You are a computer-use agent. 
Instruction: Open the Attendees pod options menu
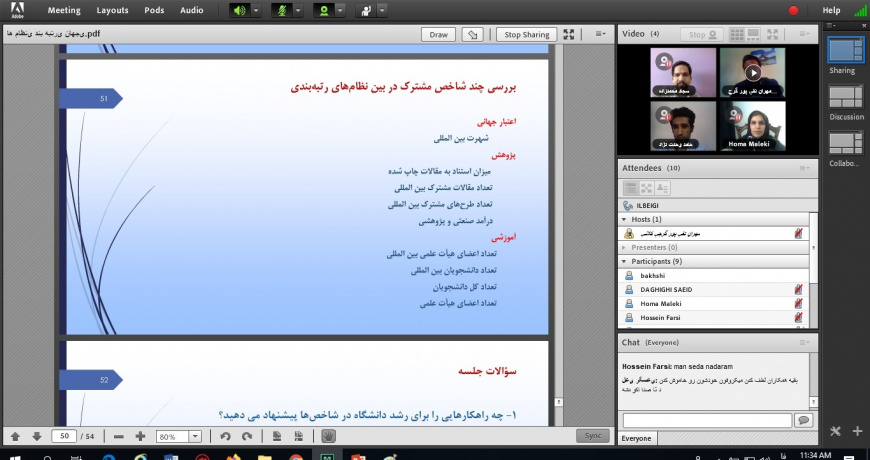805,168
